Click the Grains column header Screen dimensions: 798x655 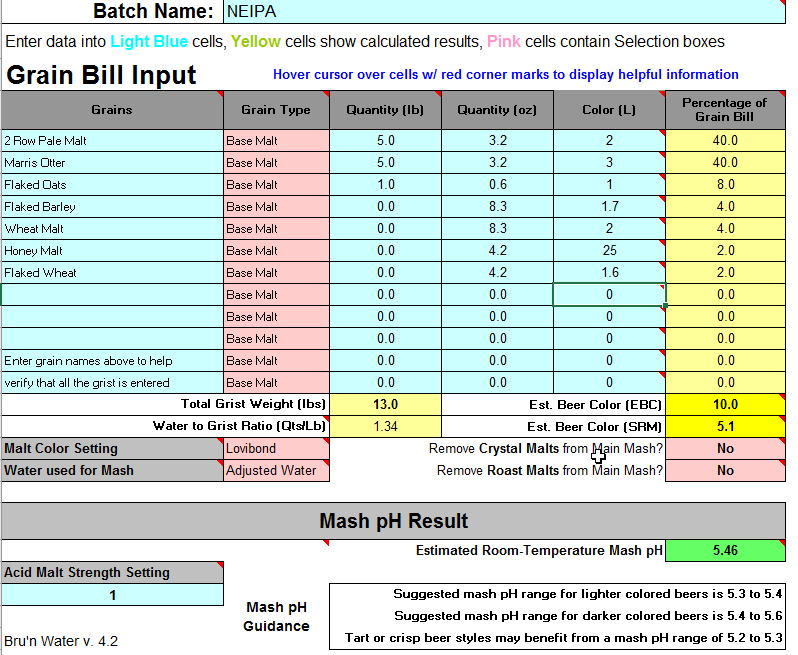(112, 110)
